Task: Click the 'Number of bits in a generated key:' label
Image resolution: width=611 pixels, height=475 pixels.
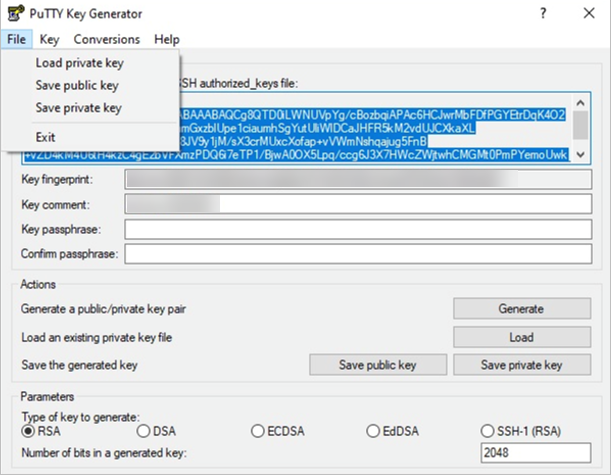Action: point(104,453)
